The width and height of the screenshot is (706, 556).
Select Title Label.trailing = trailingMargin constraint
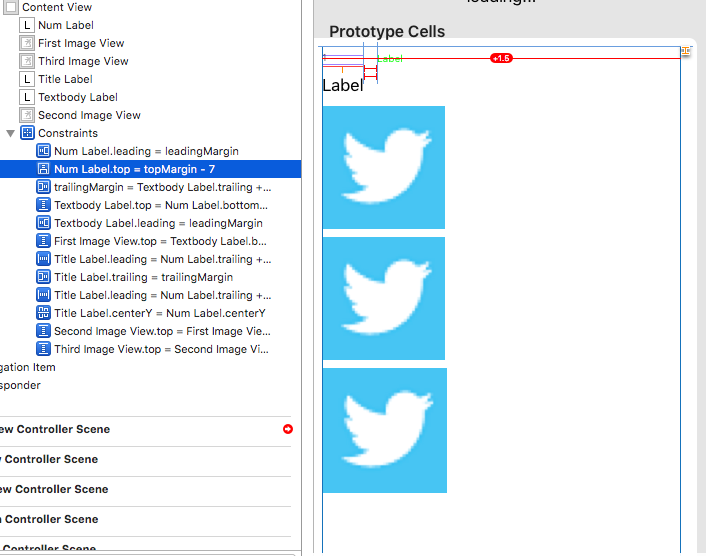[x=143, y=277]
